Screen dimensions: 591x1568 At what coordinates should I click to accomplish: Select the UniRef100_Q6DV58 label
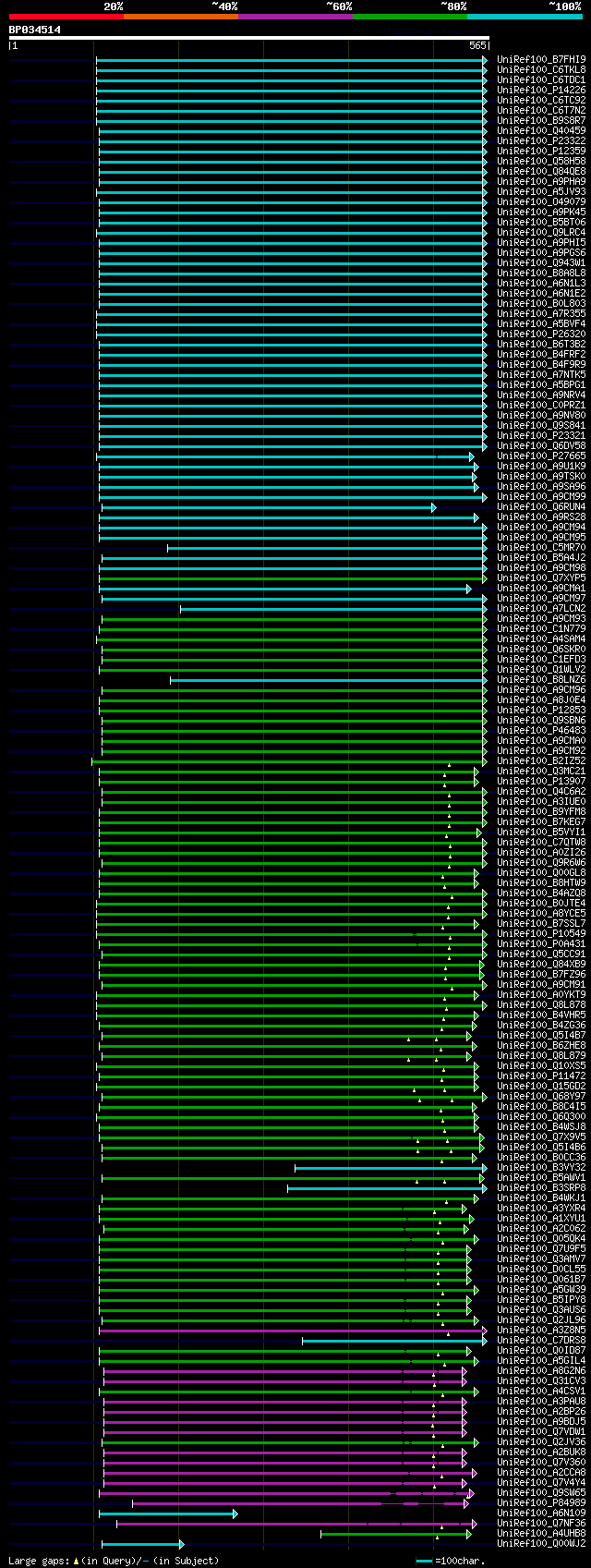pyautogui.click(x=541, y=445)
